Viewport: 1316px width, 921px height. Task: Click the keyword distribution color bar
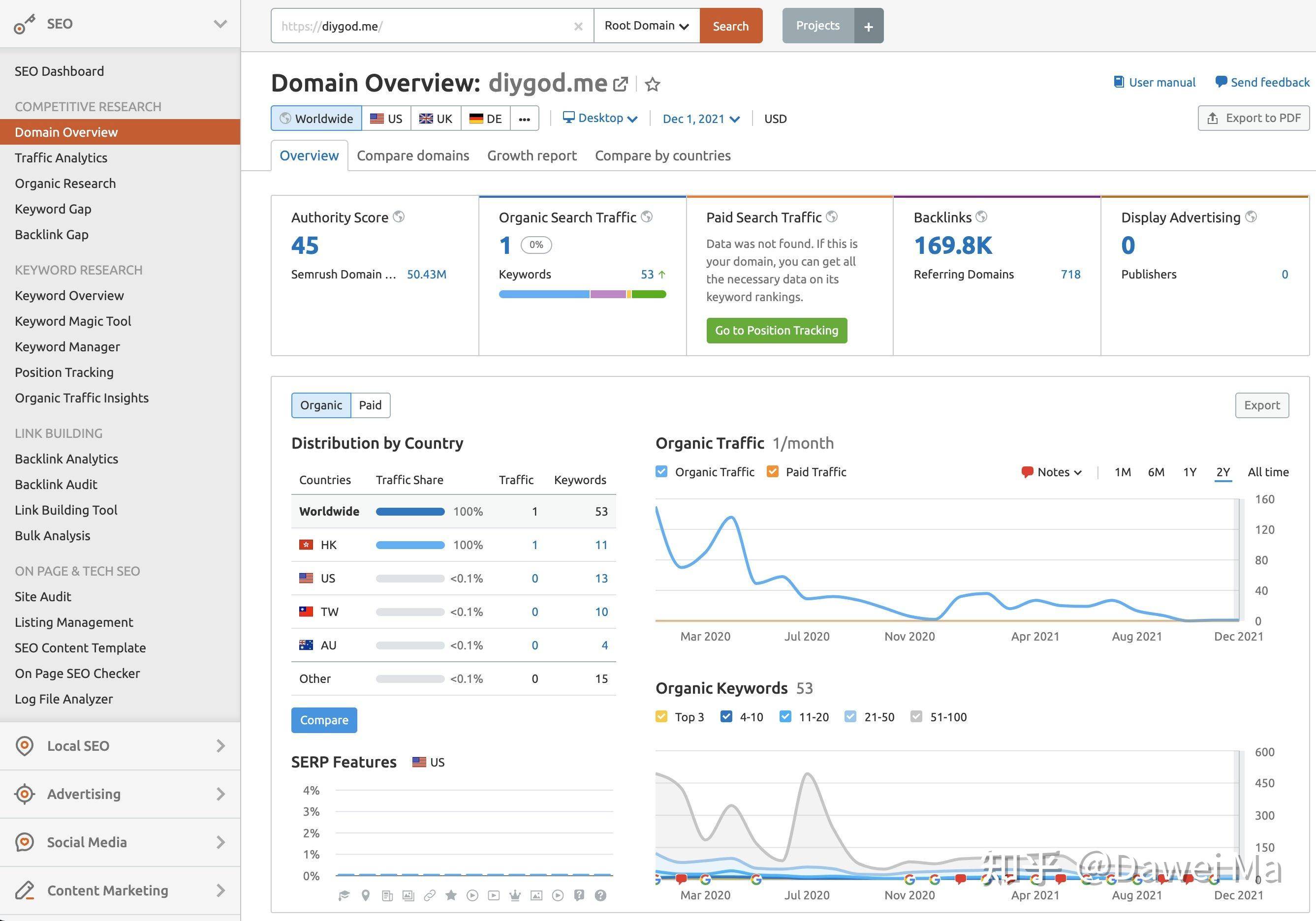tap(582, 294)
